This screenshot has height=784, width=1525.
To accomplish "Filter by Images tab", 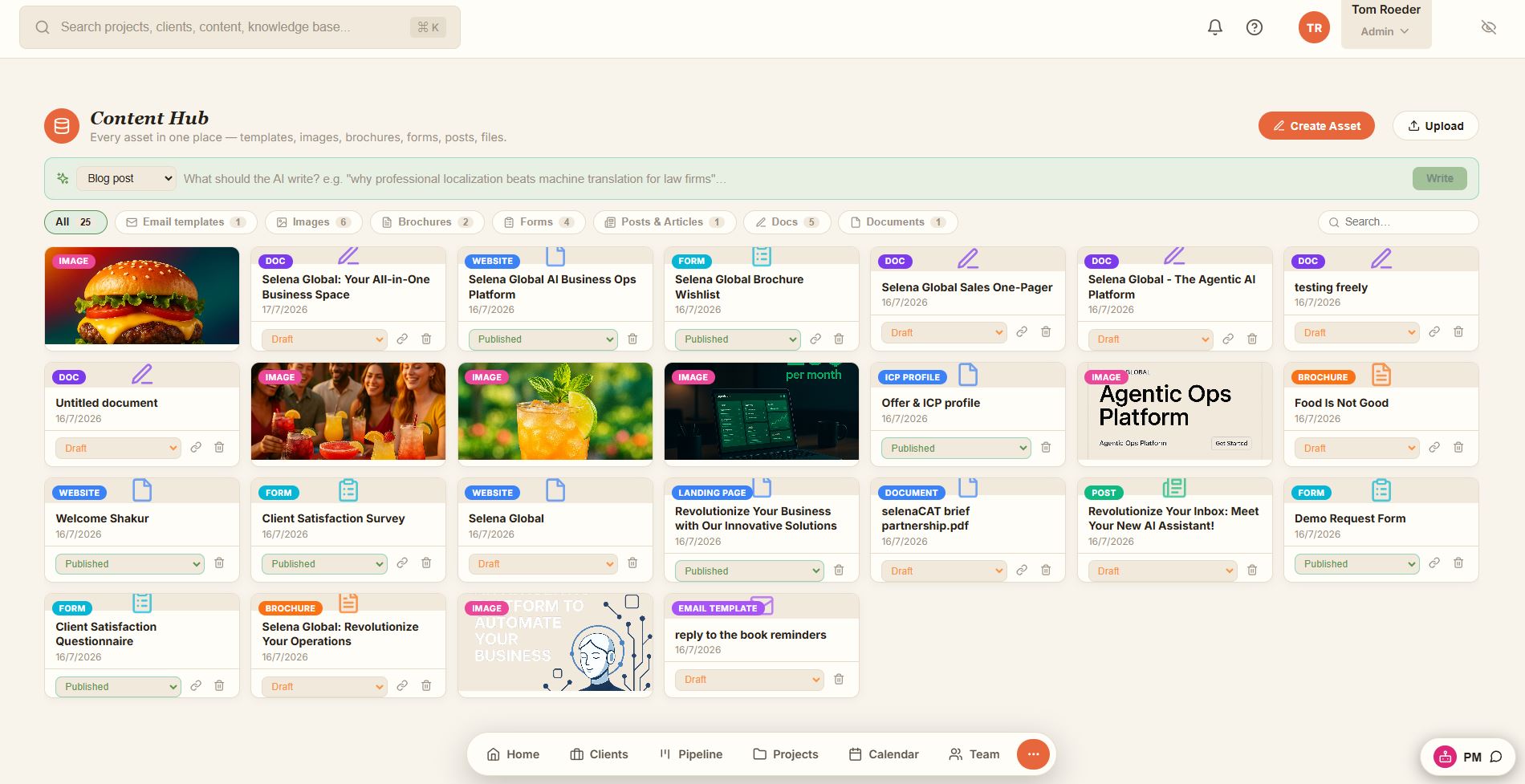I will pyautogui.click(x=314, y=221).
